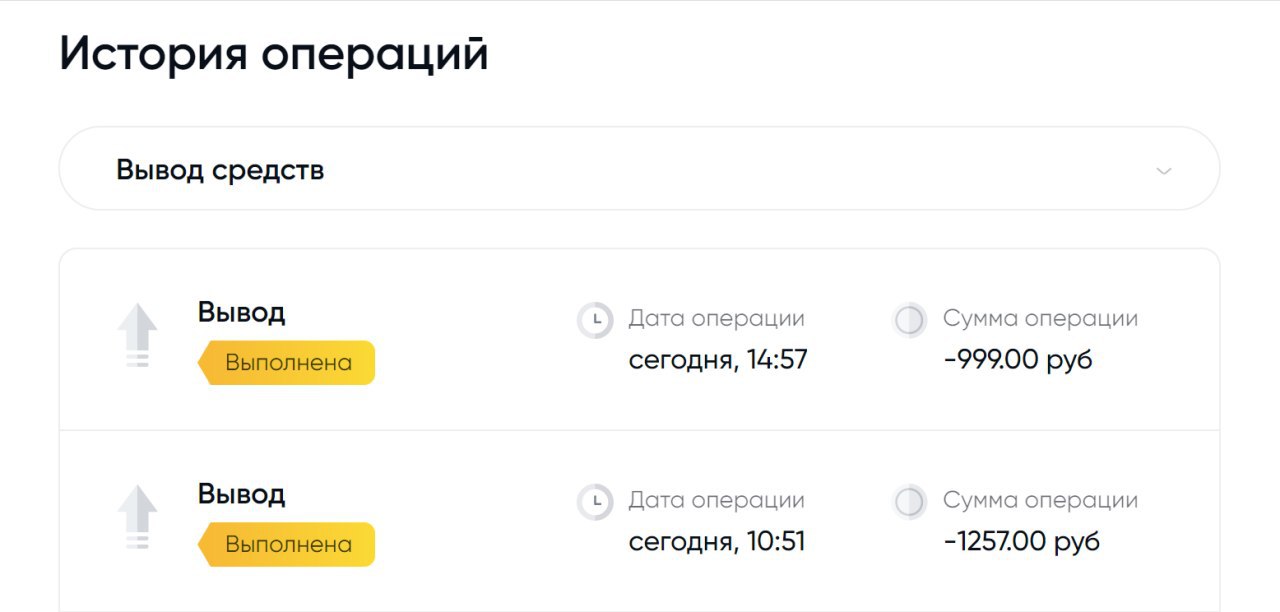Click Сумма операции label in first row

click(1040, 319)
